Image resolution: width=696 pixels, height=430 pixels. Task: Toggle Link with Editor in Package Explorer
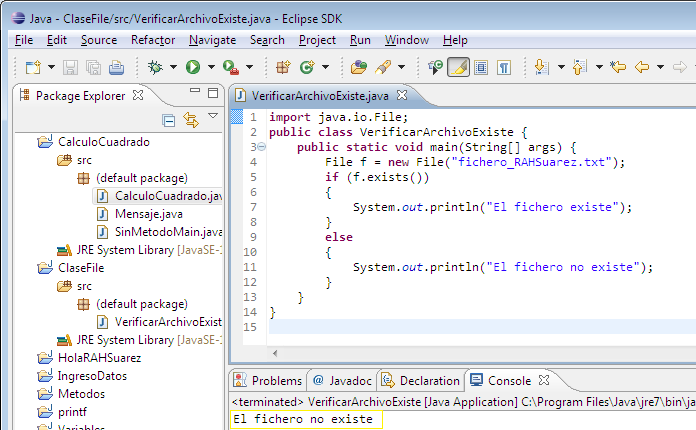click(x=191, y=120)
